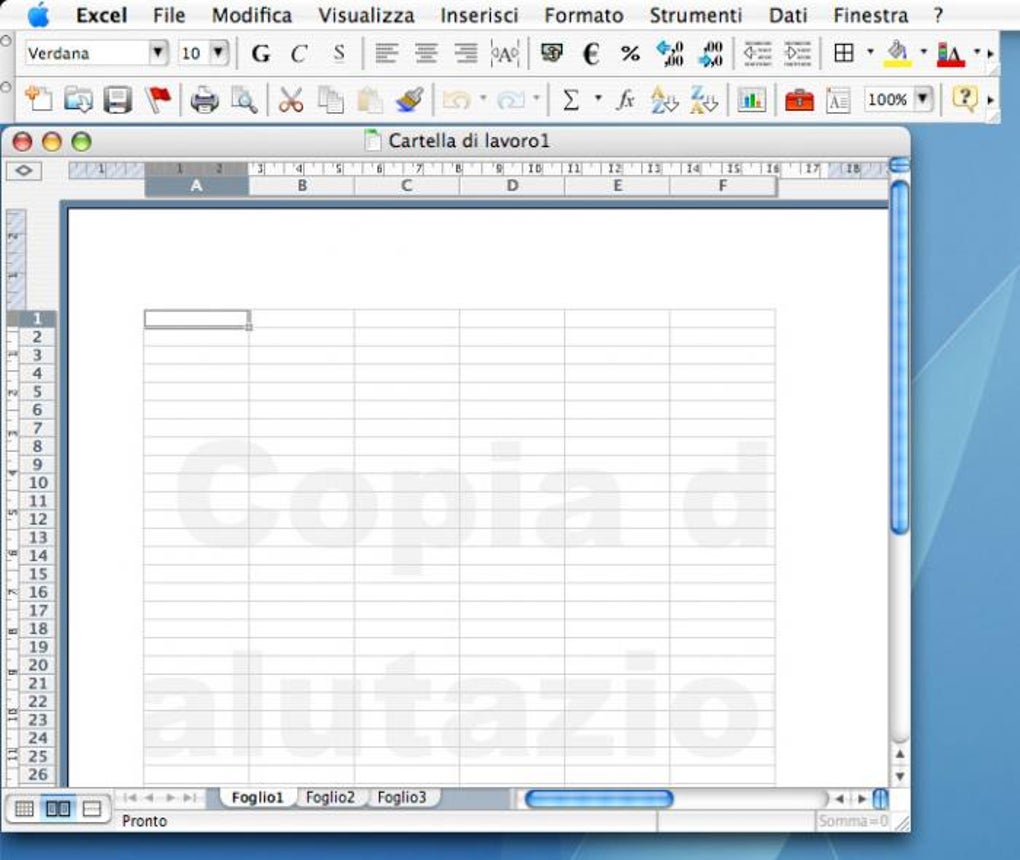Viewport: 1020px width, 860px height.
Task: Open the red Toolbox
Action: [799, 101]
